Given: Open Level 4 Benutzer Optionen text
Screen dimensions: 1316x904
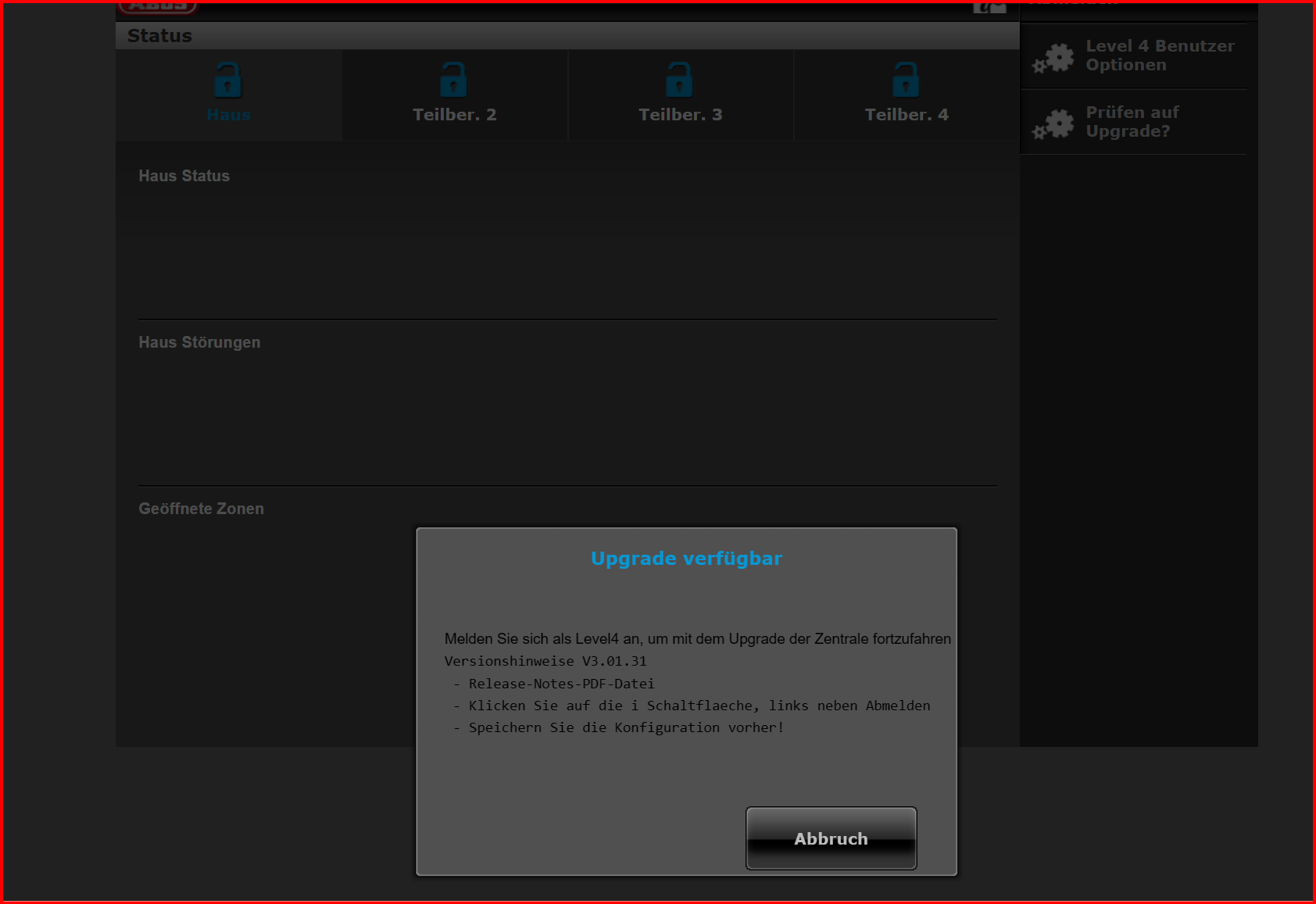Looking at the screenshot, I should click(1160, 55).
